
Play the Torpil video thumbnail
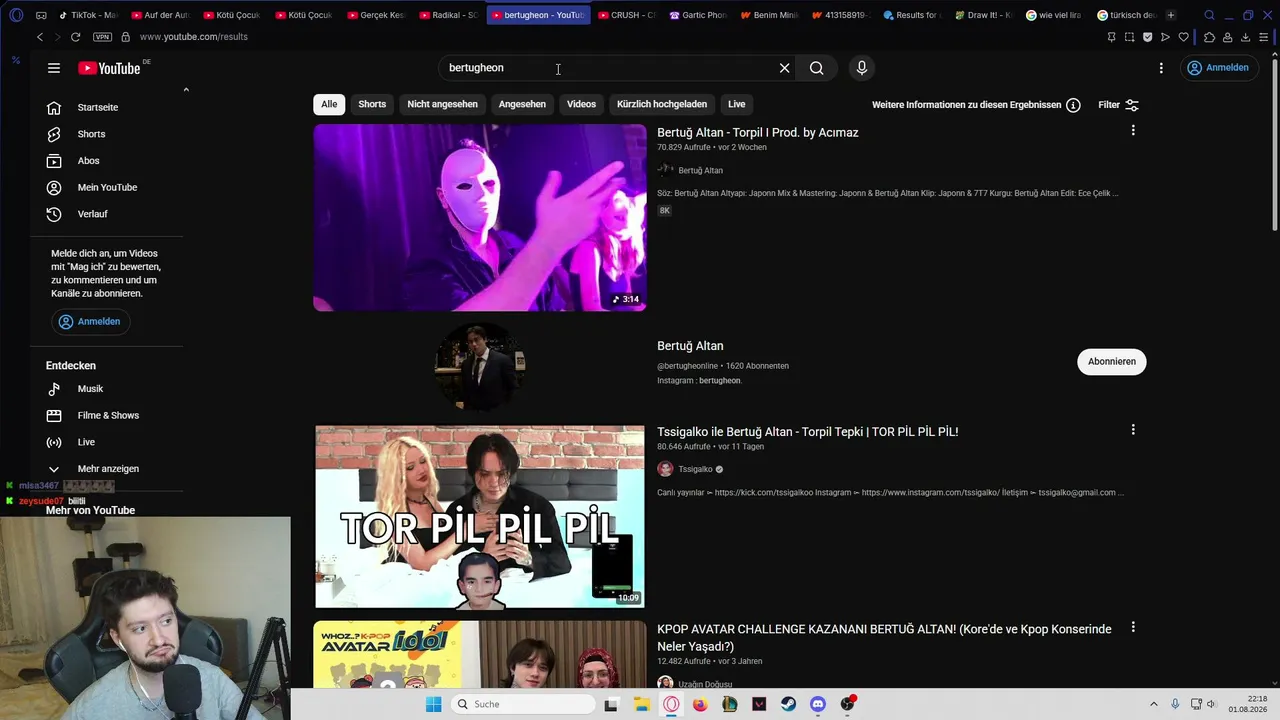[480, 217]
